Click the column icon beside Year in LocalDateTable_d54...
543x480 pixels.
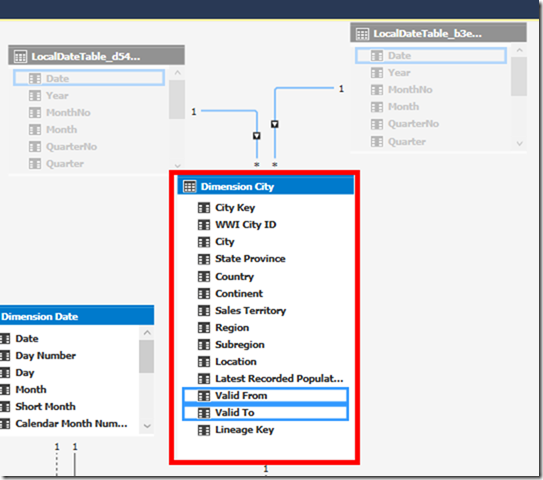click(35, 96)
